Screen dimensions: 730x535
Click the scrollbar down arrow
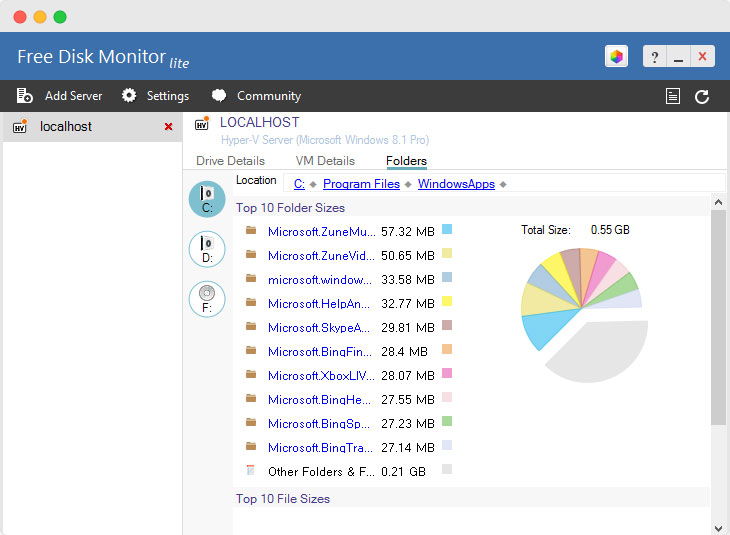[x=718, y=527]
